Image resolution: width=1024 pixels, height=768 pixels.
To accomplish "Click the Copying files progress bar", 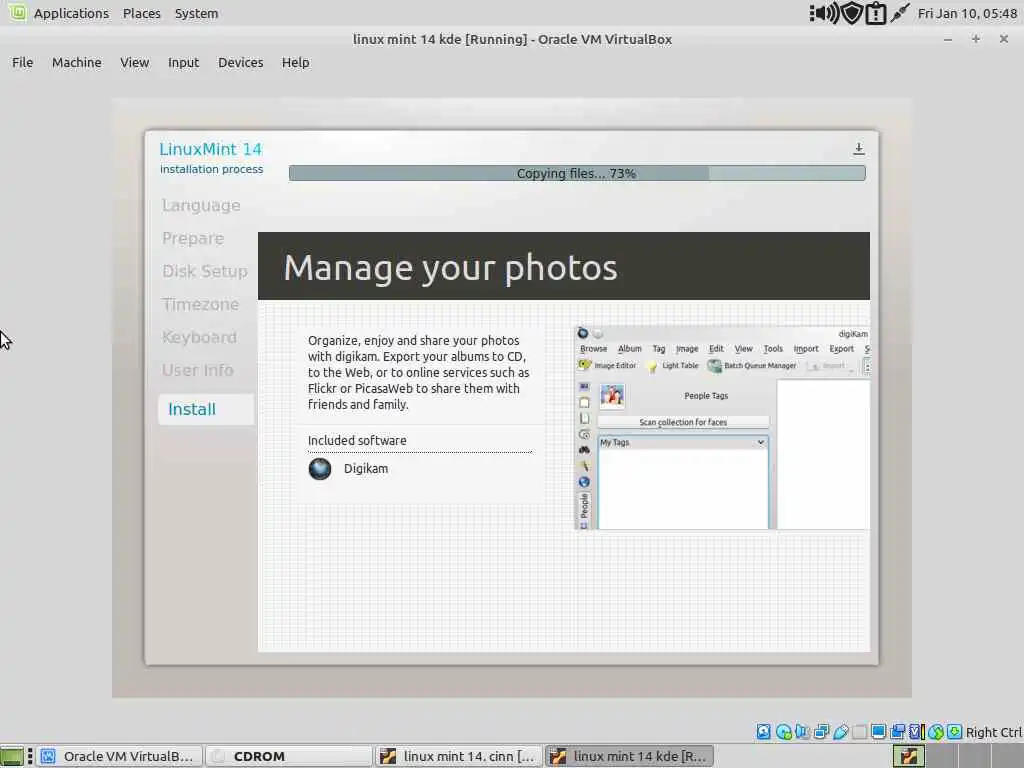I will click(577, 173).
